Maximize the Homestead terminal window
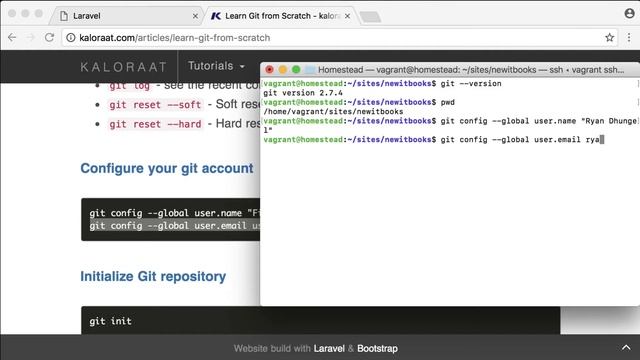This screenshot has width=640, height=360. (296, 70)
